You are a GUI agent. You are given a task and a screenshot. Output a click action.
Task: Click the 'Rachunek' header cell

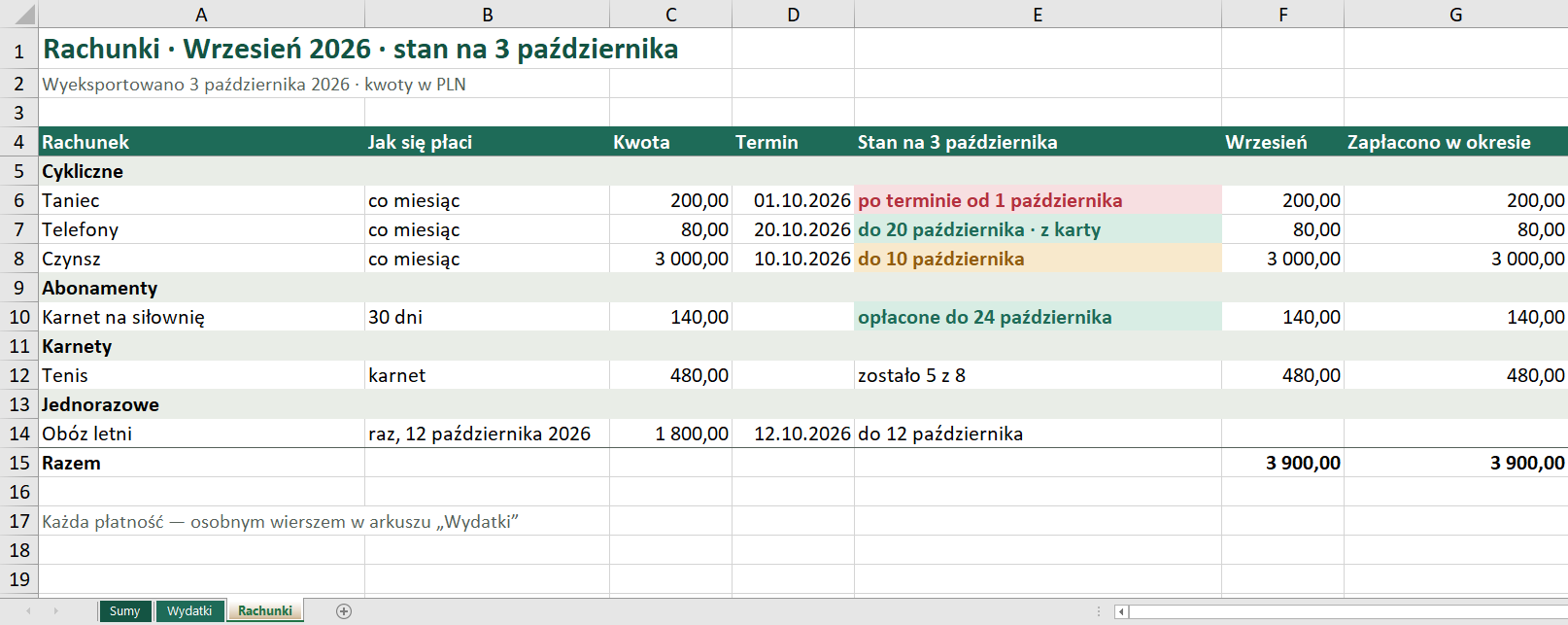[201, 142]
